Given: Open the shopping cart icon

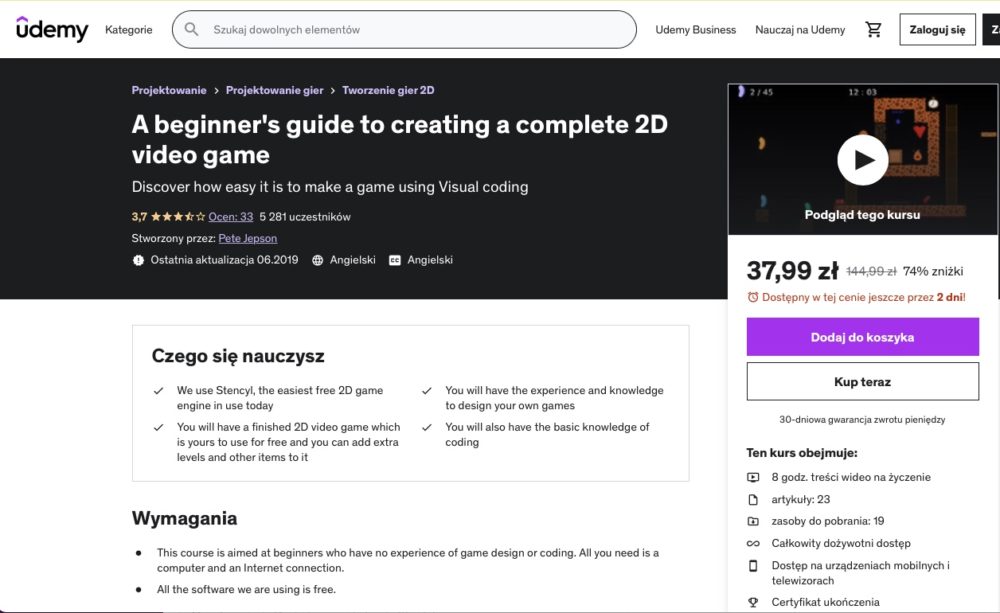Looking at the screenshot, I should click(873, 29).
